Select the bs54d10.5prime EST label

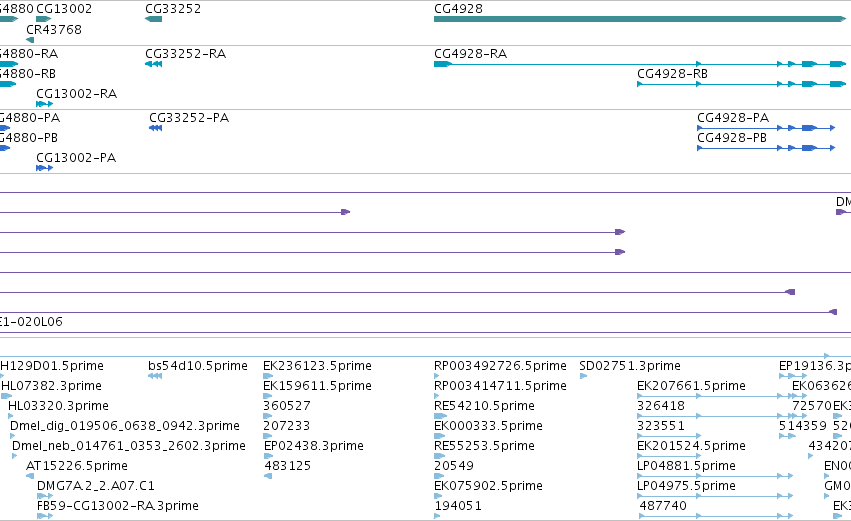(x=198, y=366)
